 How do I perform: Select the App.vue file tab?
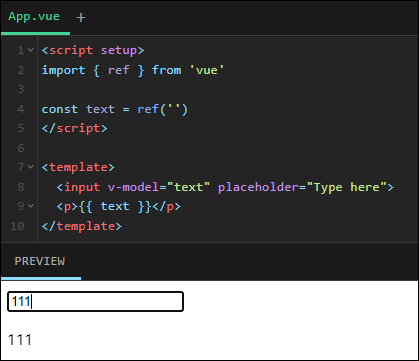point(34,17)
